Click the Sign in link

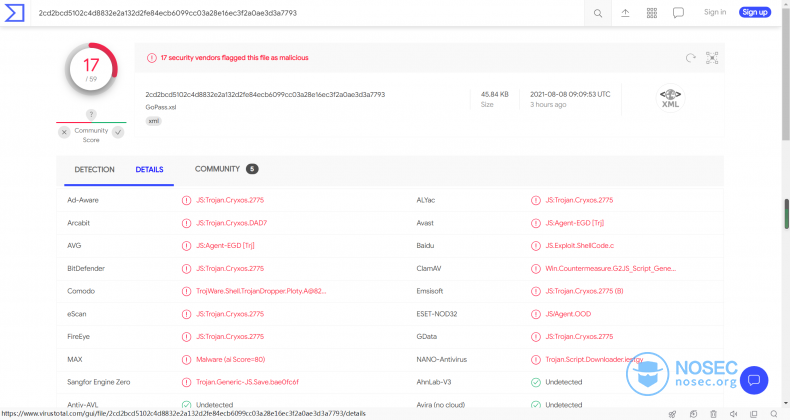[715, 12]
